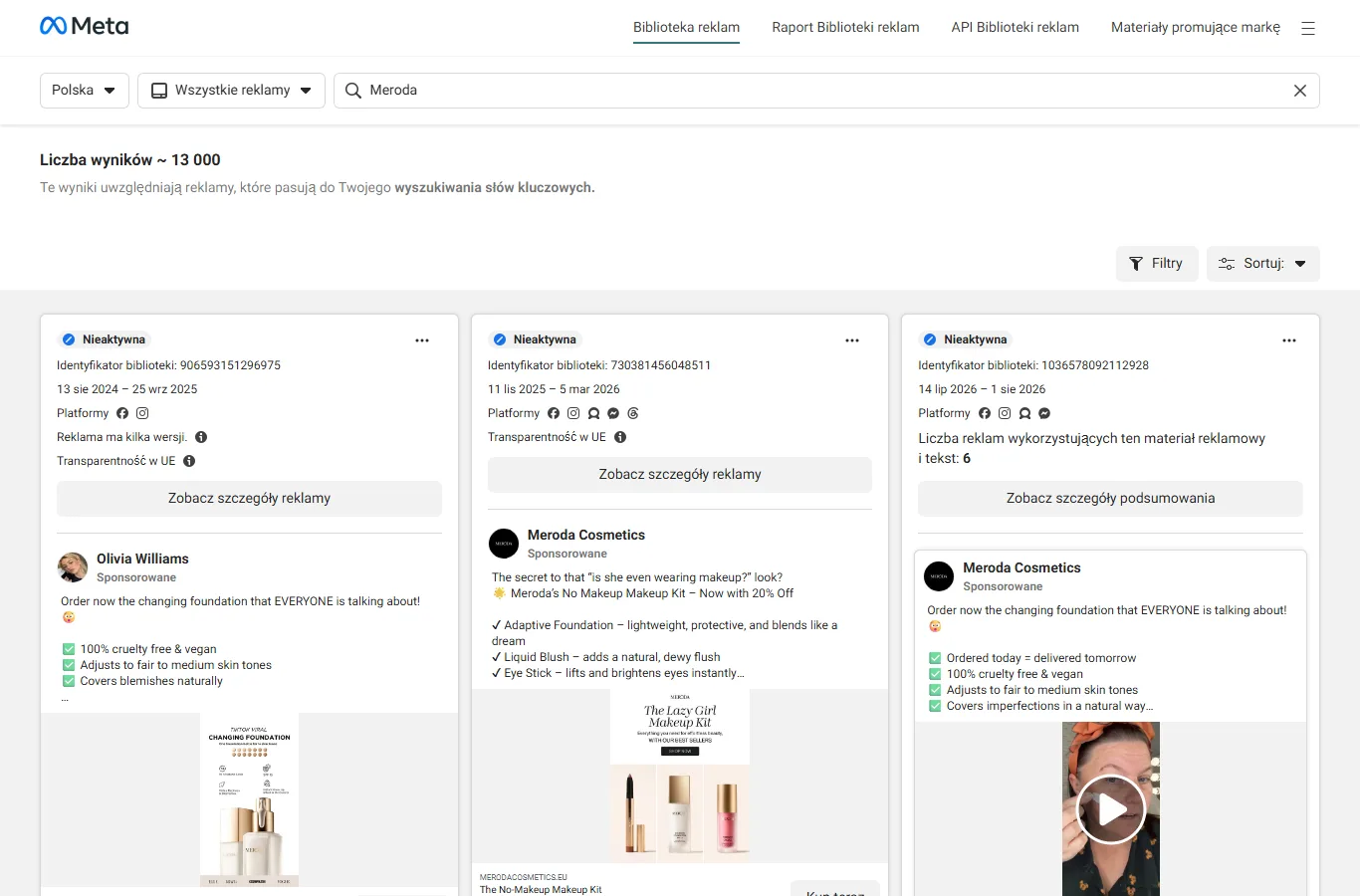The height and width of the screenshot is (896, 1360).
Task: Open the three-dot menu of ad 730381456048511
Action: 852,340
